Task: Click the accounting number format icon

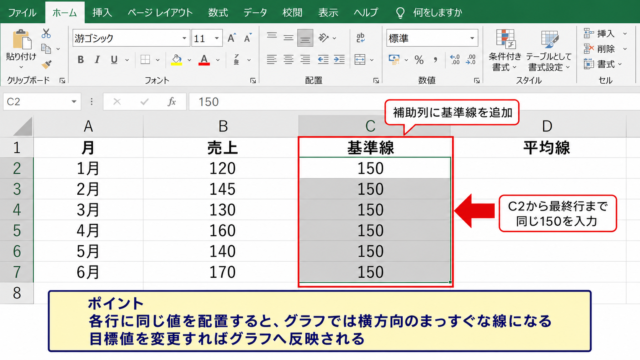Action: [394, 60]
